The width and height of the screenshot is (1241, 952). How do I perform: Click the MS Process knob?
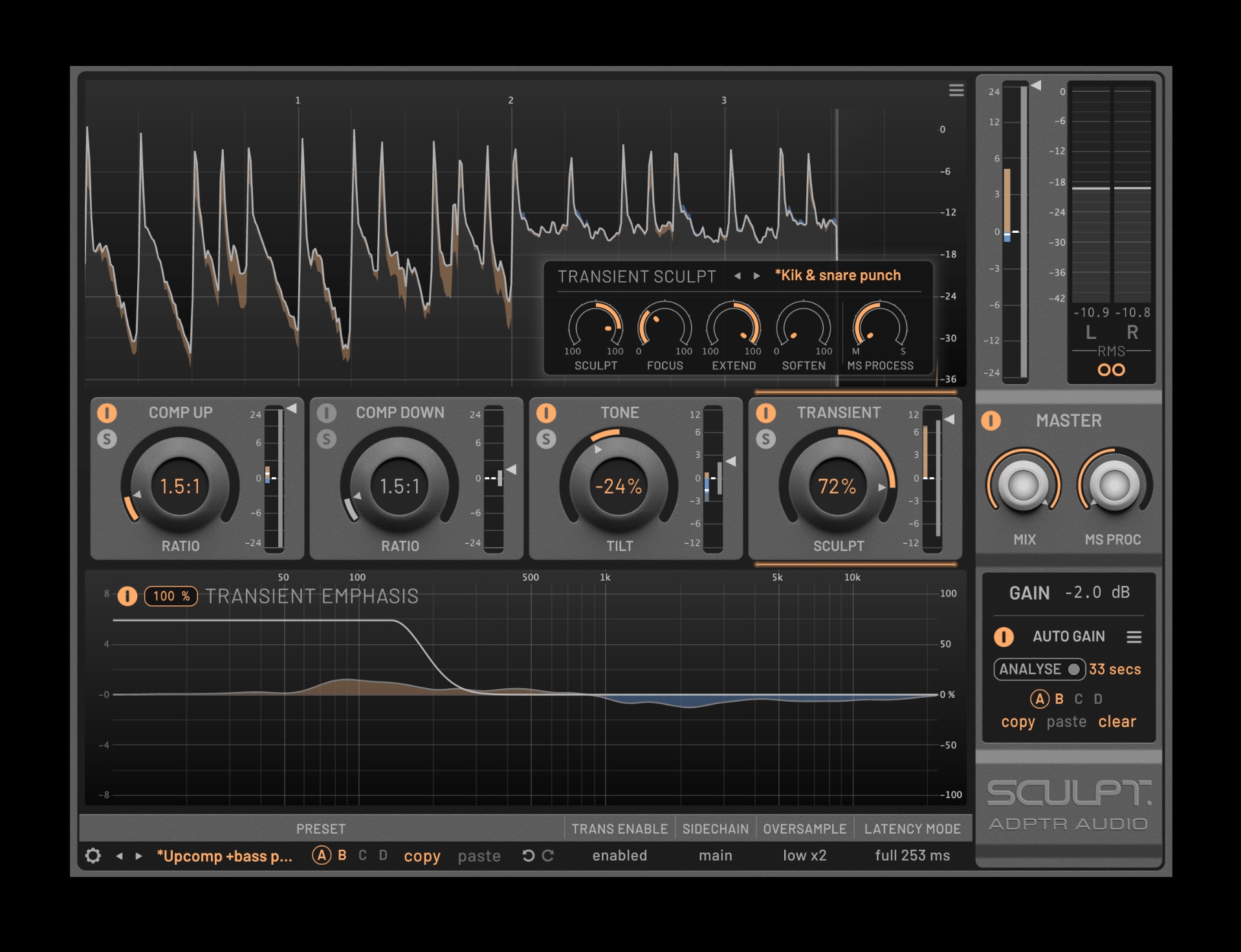coord(880,327)
